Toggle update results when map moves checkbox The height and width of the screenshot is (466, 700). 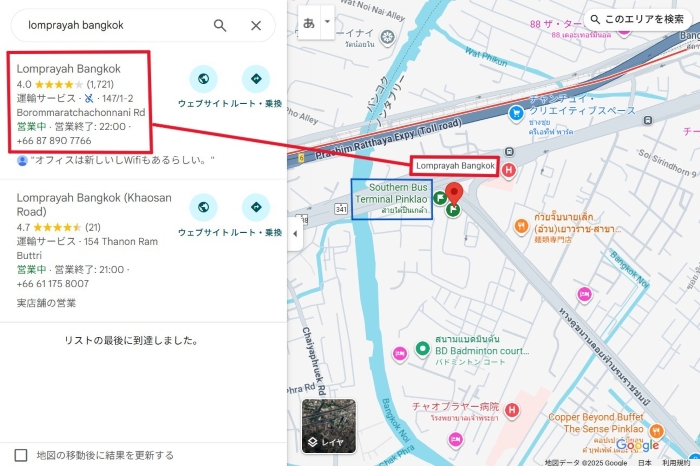click(x=21, y=455)
